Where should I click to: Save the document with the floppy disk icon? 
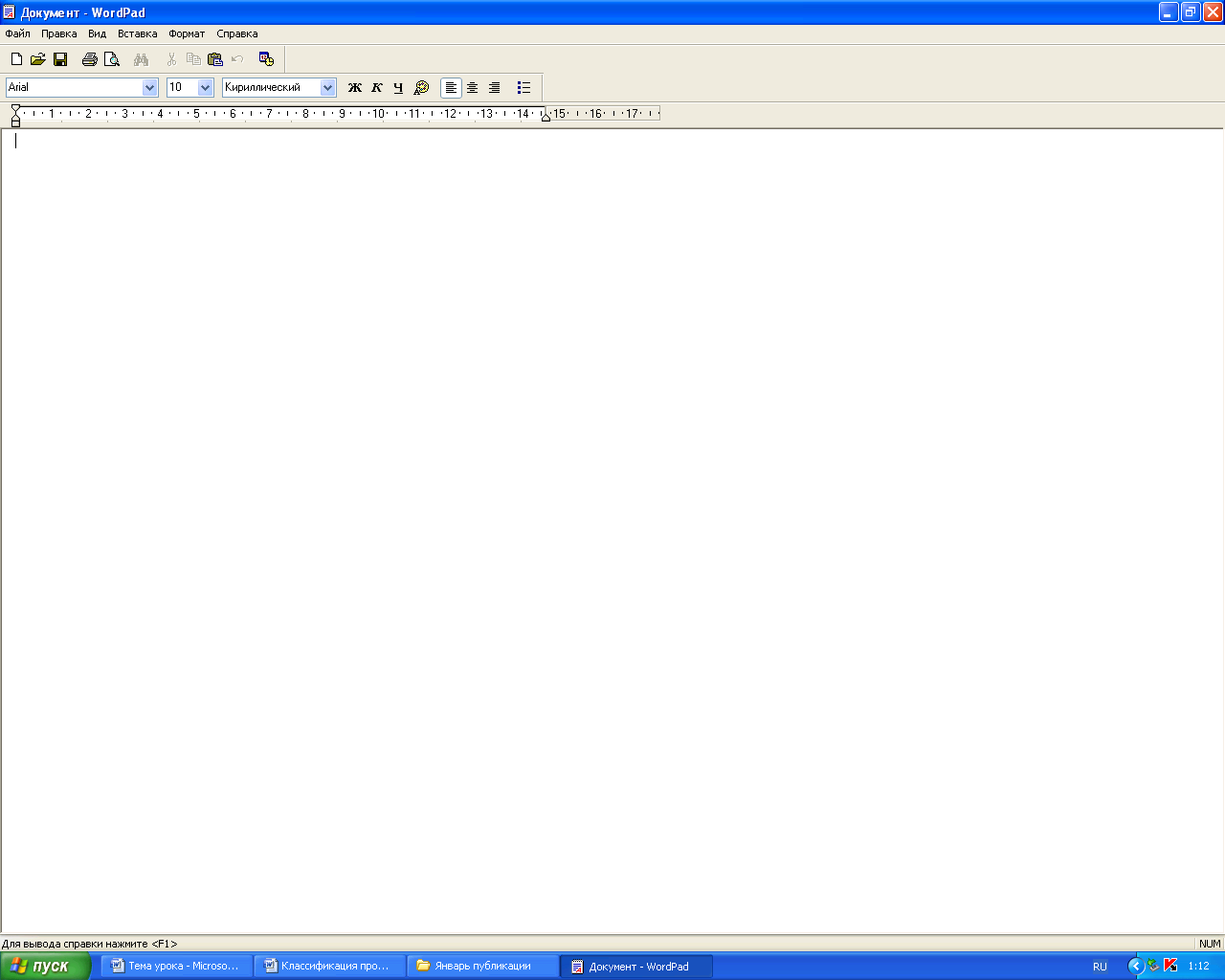[x=60, y=59]
